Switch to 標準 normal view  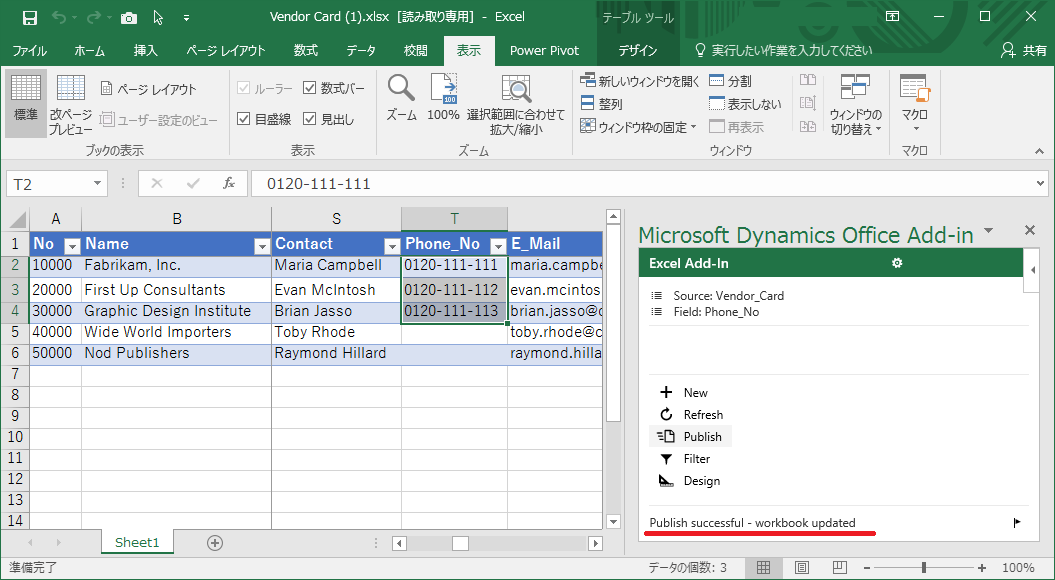click(x=26, y=104)
